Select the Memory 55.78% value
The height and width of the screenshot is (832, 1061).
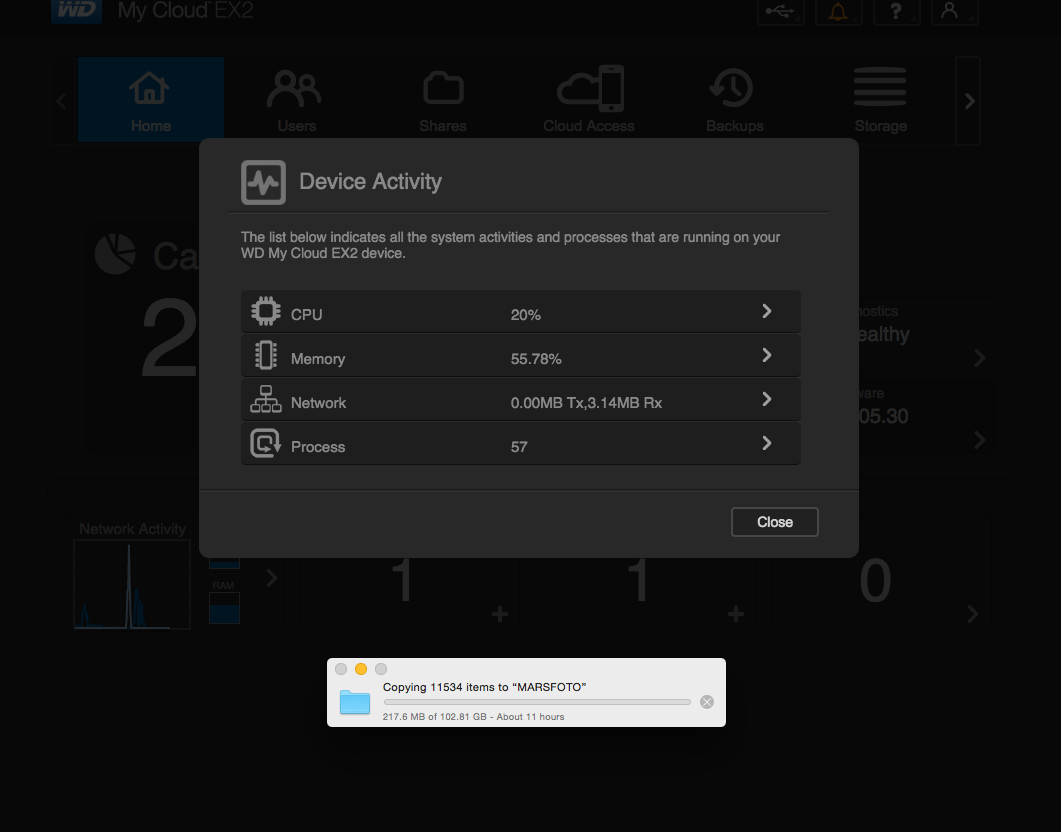coord(536,359)
